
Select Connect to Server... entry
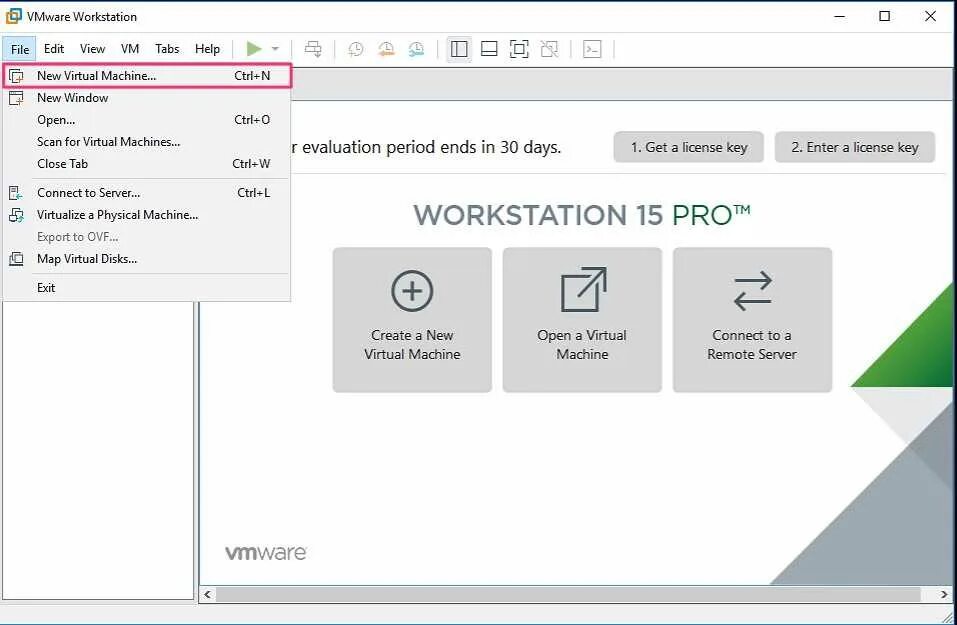(x=147, y=193)
